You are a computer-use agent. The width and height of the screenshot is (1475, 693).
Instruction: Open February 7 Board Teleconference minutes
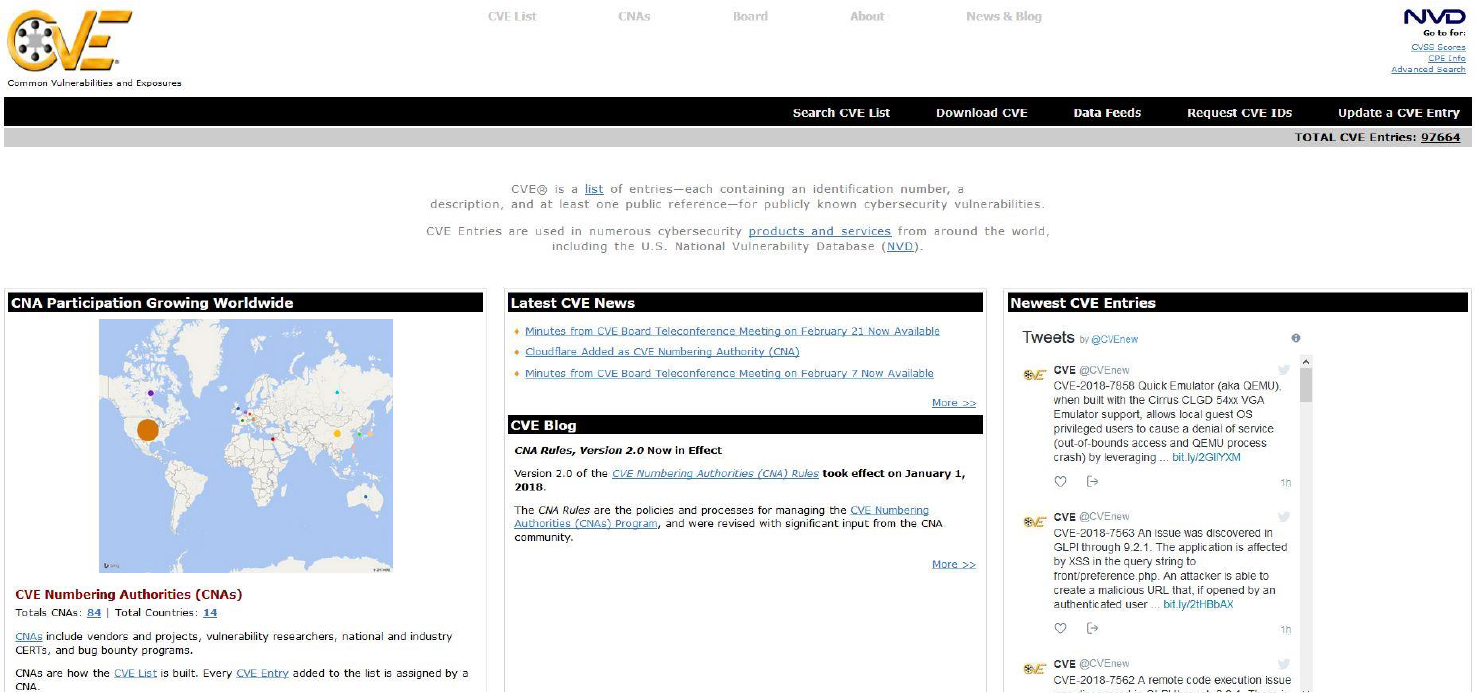729,373
